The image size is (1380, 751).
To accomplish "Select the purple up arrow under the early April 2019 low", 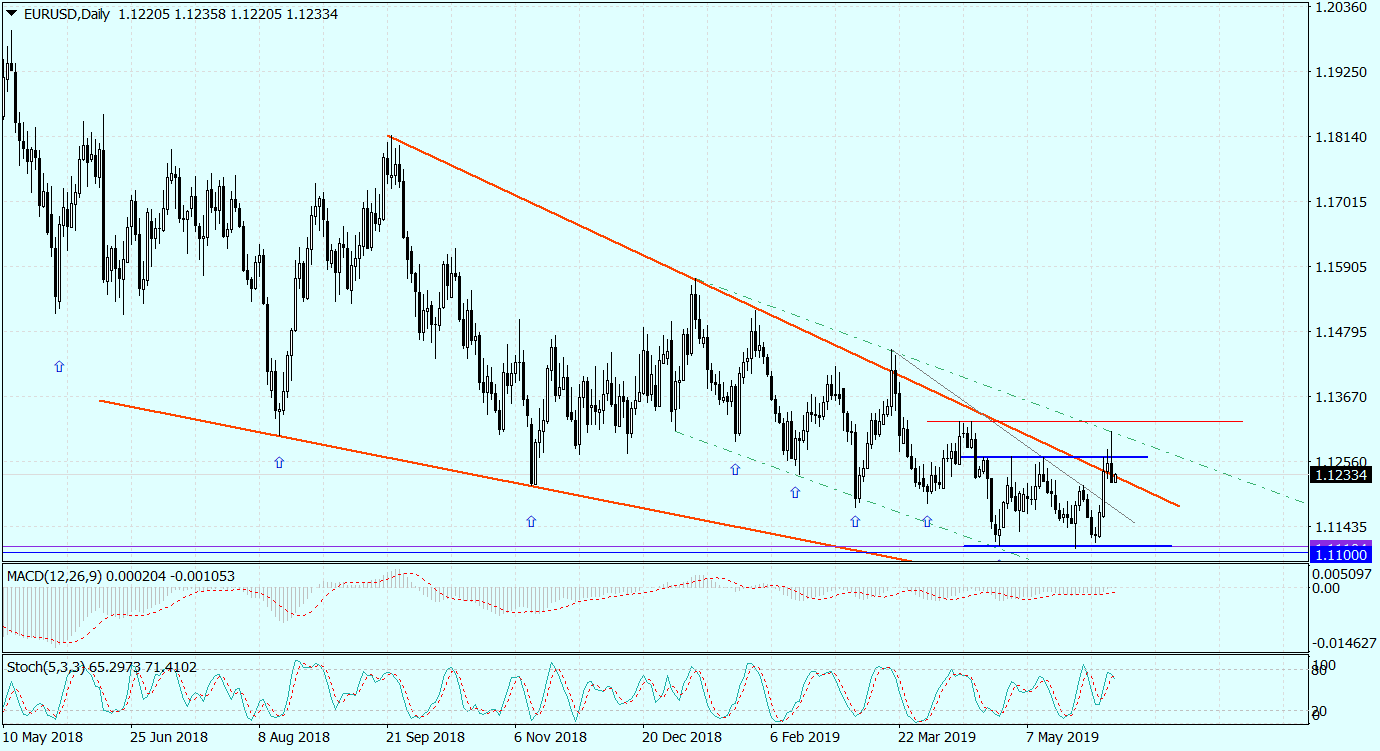I will (927, 521).
